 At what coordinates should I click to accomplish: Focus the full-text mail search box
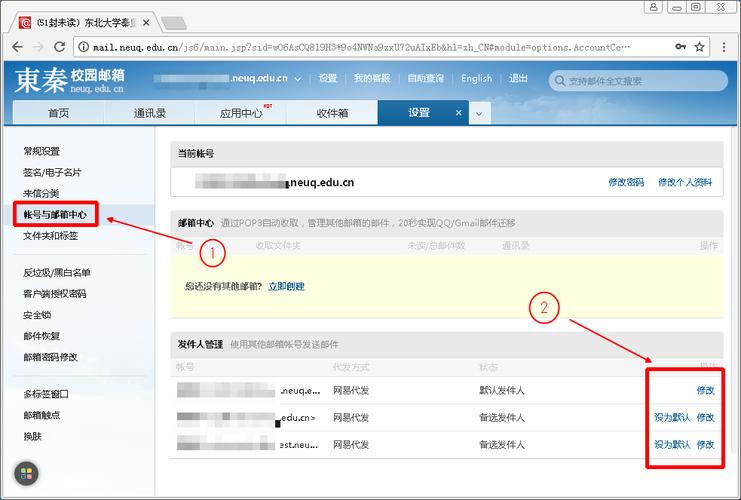[638, 81]
